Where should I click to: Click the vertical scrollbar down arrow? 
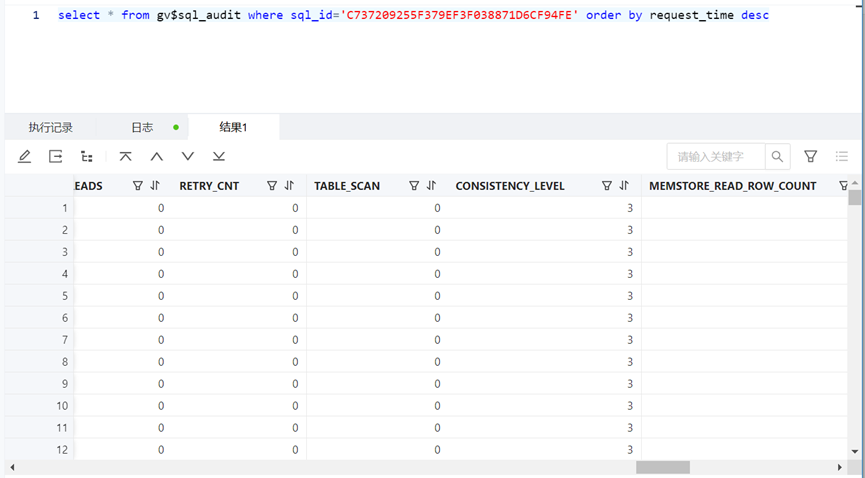[x=855, y=452]
